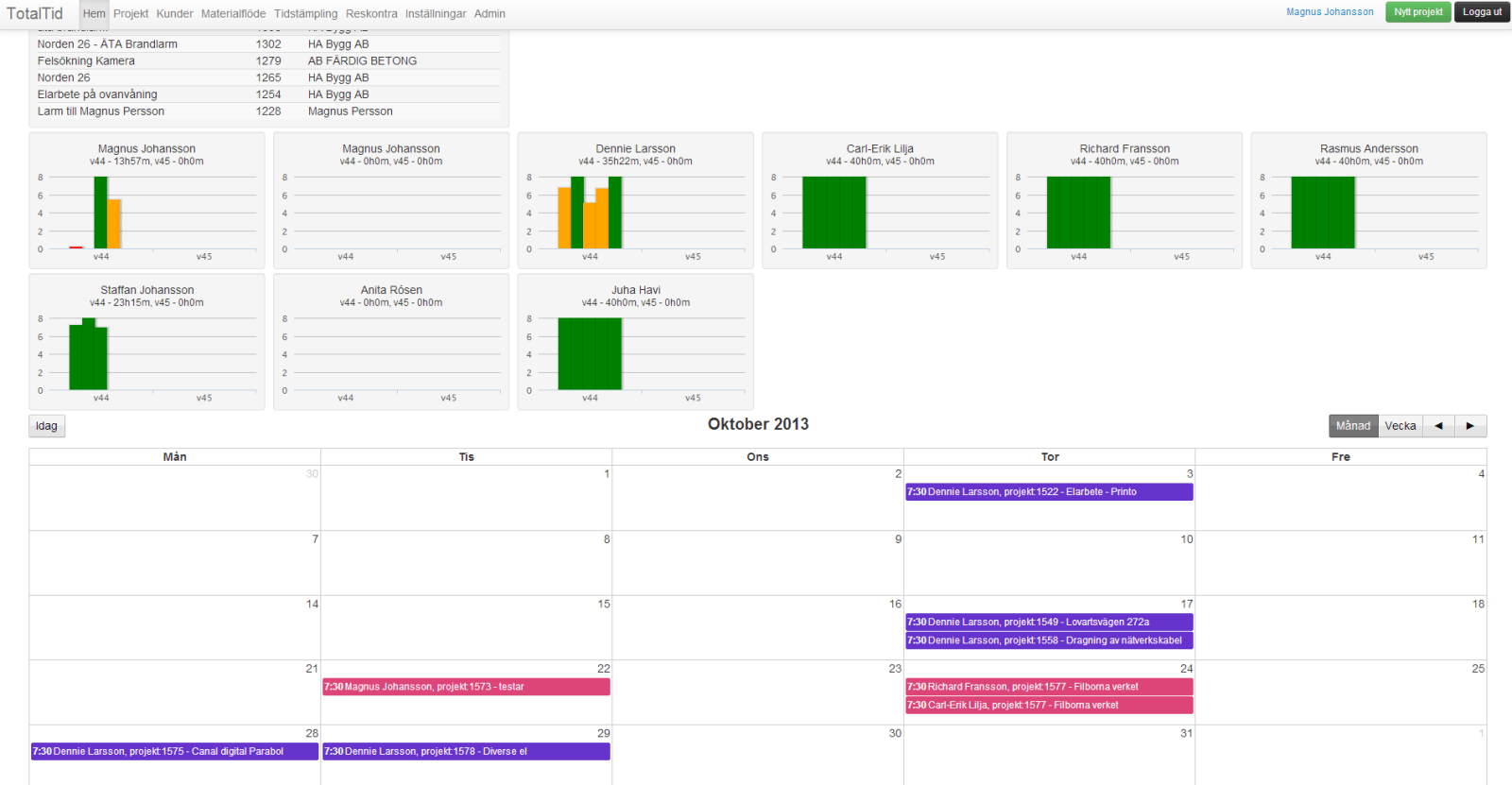Select Carl-Erik Lilja Filborna verket event
Image resolution: width=1512 pixels, height=785 pixels.
point(1049,706)
